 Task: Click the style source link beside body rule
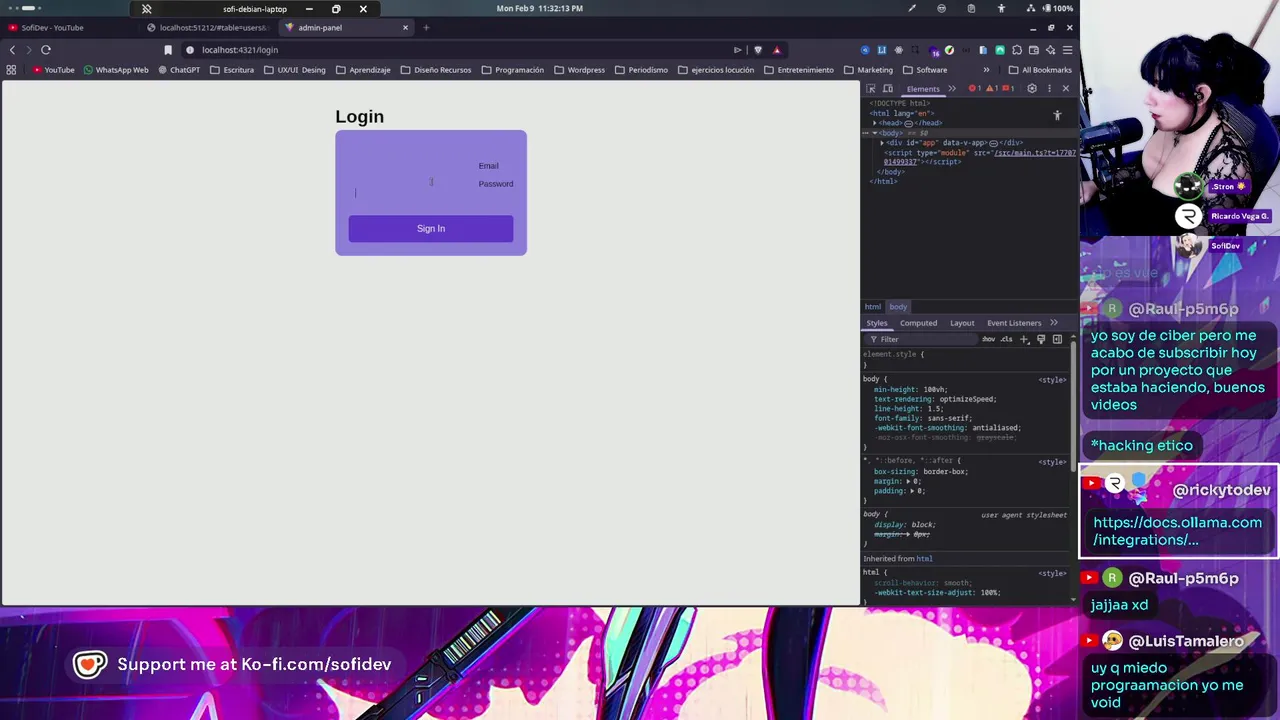[x=1052, y=380]
